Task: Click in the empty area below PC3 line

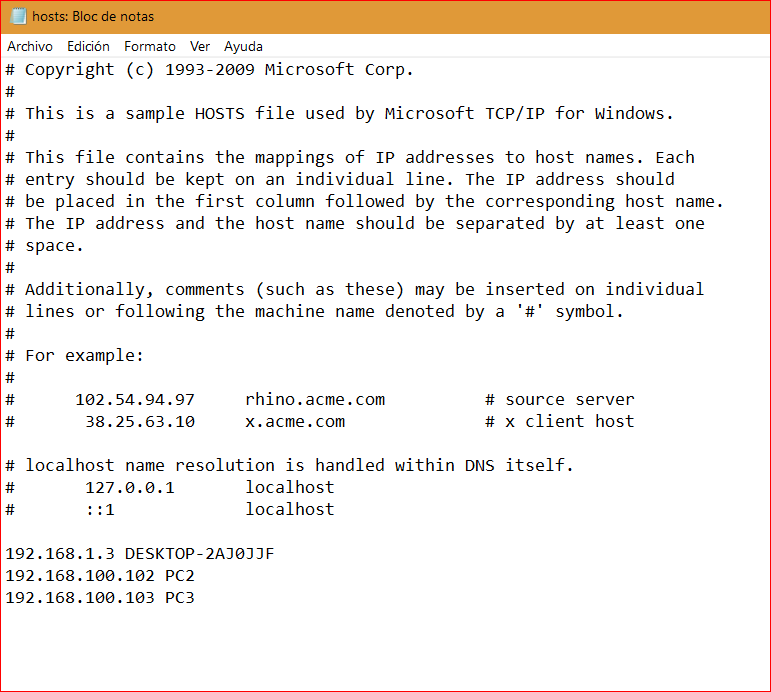Action: pyautogui.click(x=386, y=647)
